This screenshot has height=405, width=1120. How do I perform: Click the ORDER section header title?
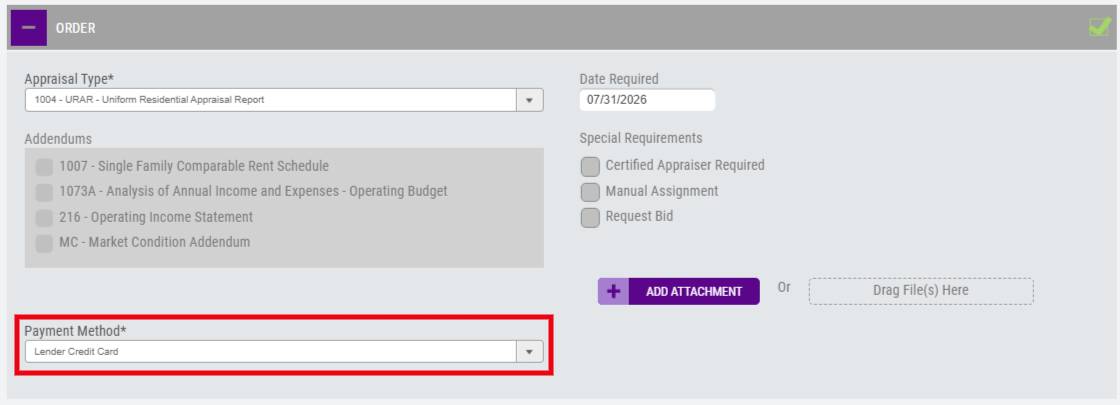[x=76, y=29]
